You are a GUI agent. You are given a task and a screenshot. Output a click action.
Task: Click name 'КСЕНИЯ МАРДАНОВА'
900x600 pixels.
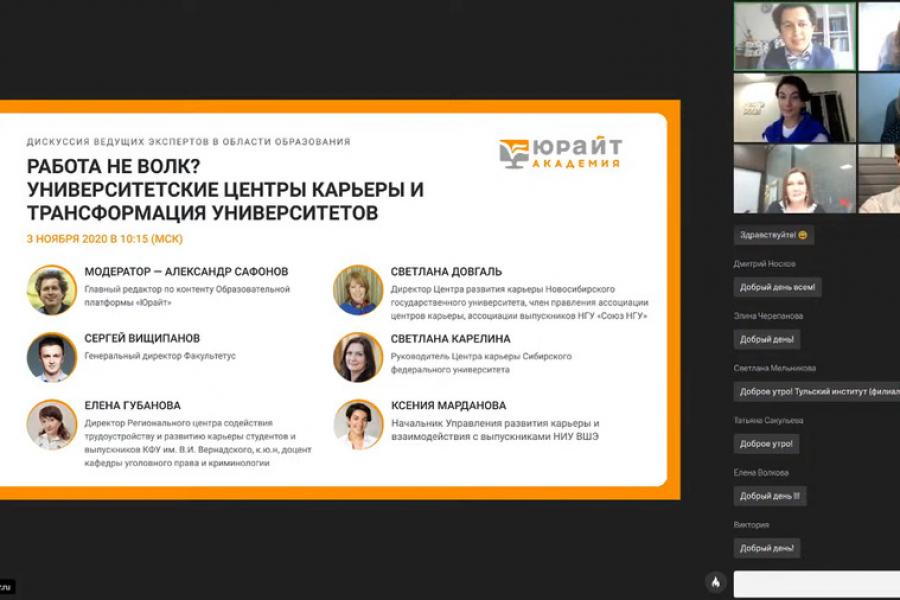tap(449, 405)
